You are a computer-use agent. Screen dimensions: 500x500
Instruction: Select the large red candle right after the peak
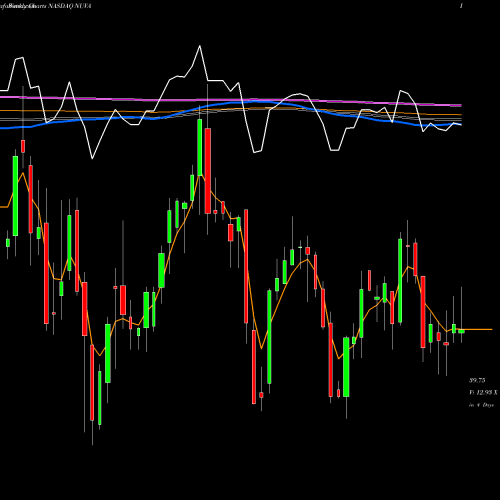[x=208, y=171]
